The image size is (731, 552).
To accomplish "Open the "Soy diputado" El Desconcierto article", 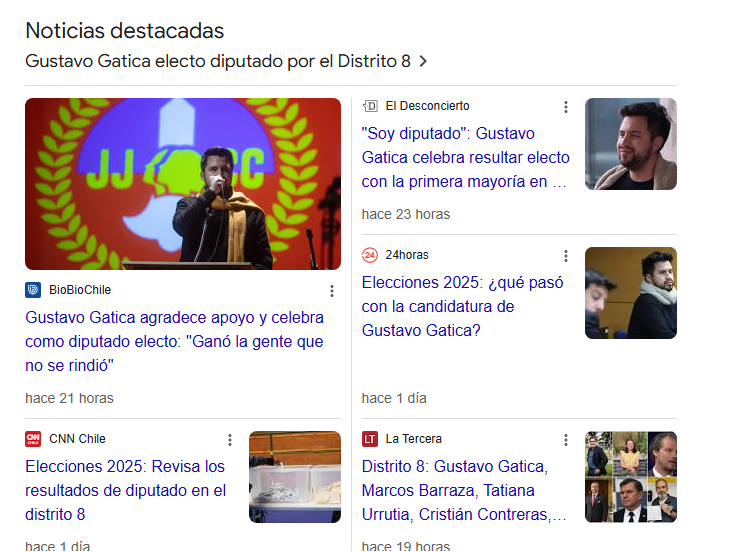I will coord(465,157).
